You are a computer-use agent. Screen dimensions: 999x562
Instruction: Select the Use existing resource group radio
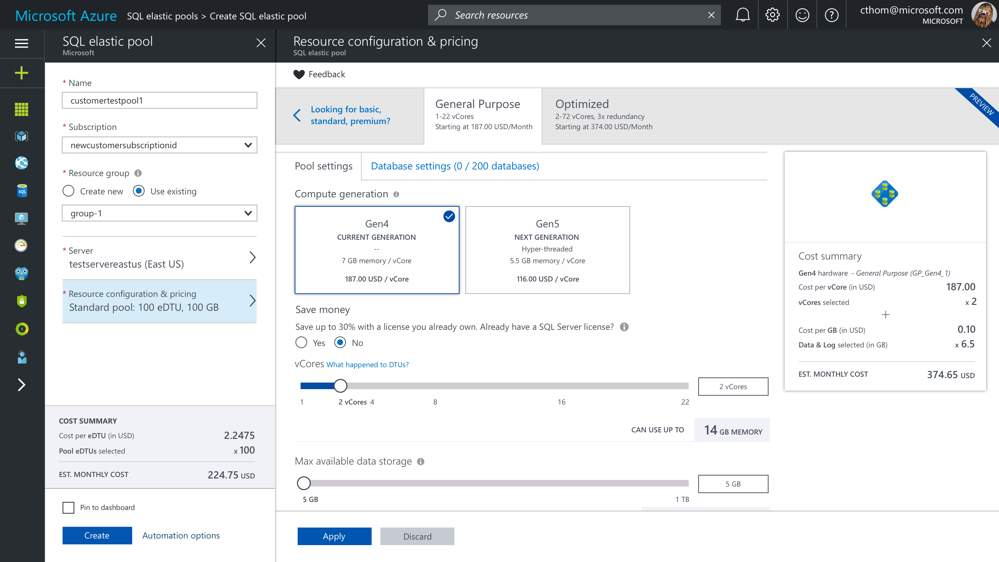(138, 191)
